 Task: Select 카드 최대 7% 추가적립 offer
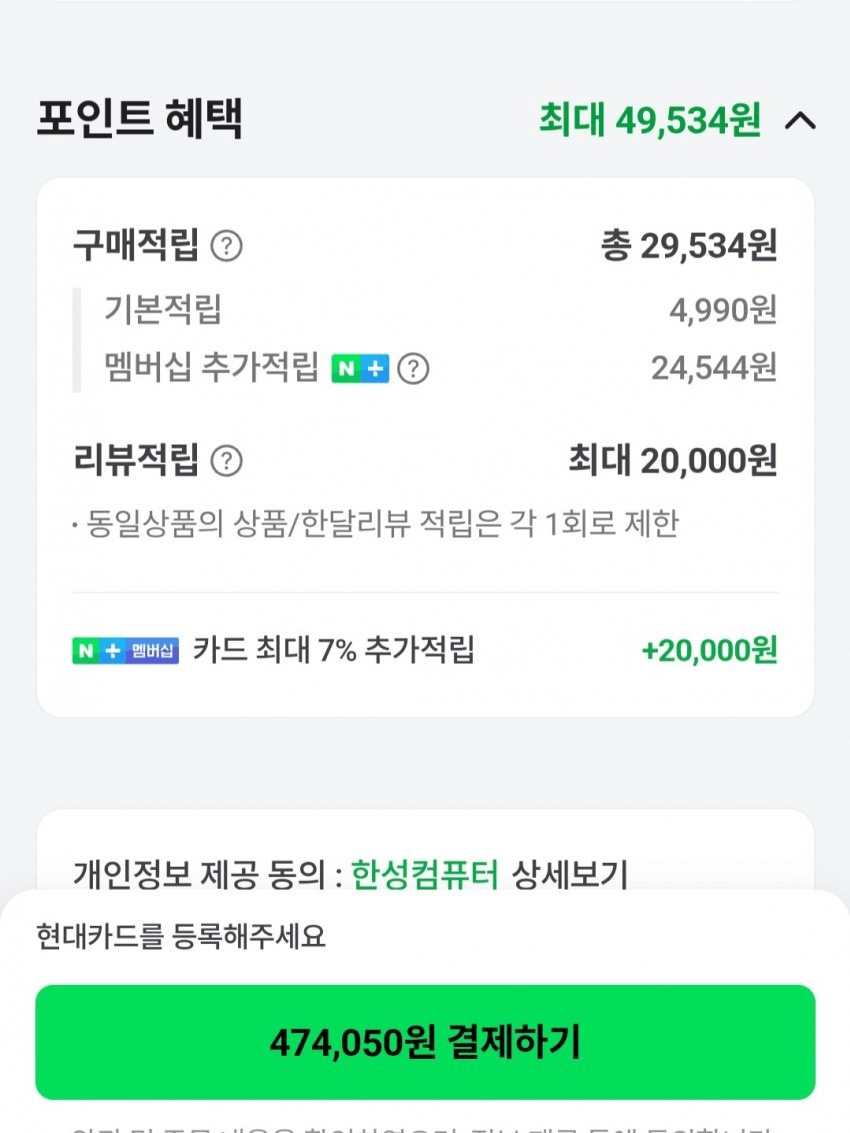tap(334, 650)
